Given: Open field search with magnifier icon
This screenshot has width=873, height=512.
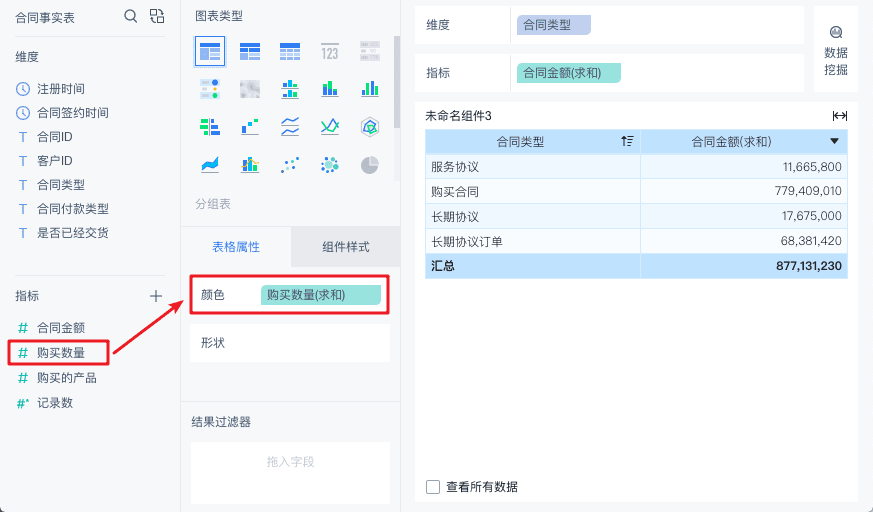Looking at the screenshot, I should [130, 16].
